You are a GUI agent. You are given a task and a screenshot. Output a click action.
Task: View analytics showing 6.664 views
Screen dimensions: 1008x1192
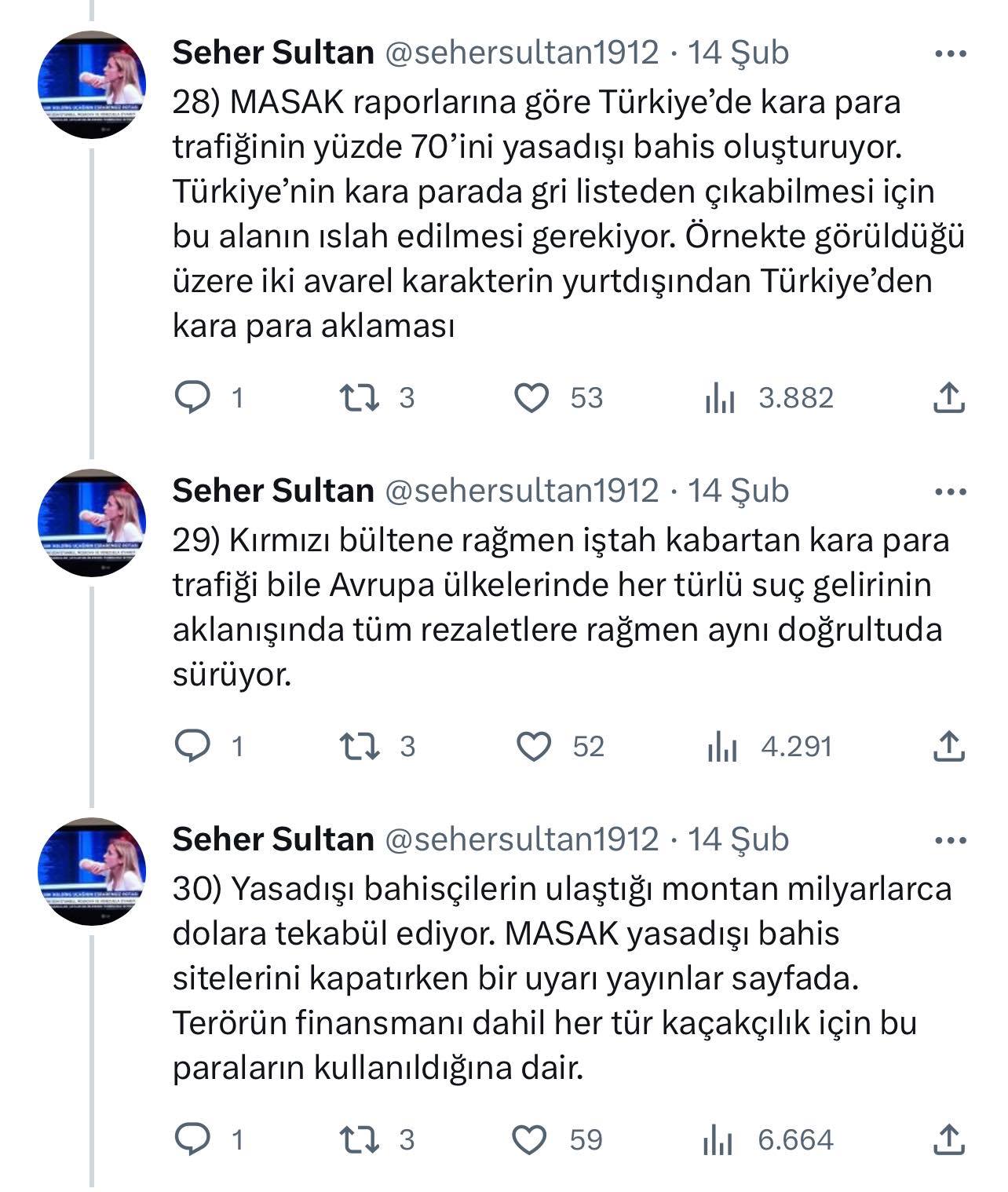[718, 1140]
